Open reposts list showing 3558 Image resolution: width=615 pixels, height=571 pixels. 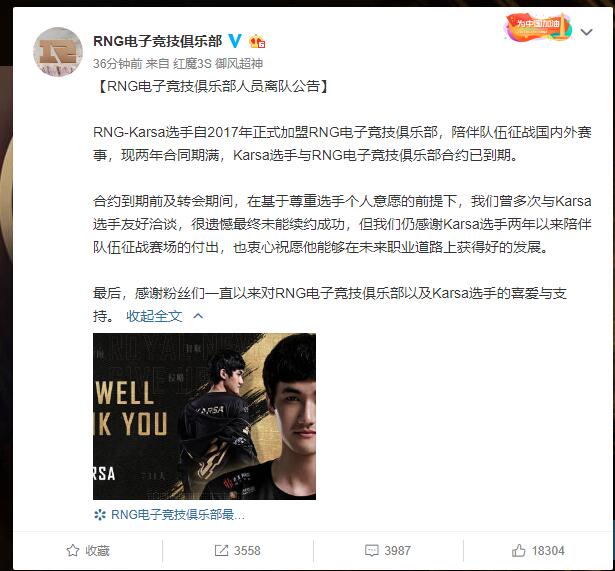click(238, 551)
